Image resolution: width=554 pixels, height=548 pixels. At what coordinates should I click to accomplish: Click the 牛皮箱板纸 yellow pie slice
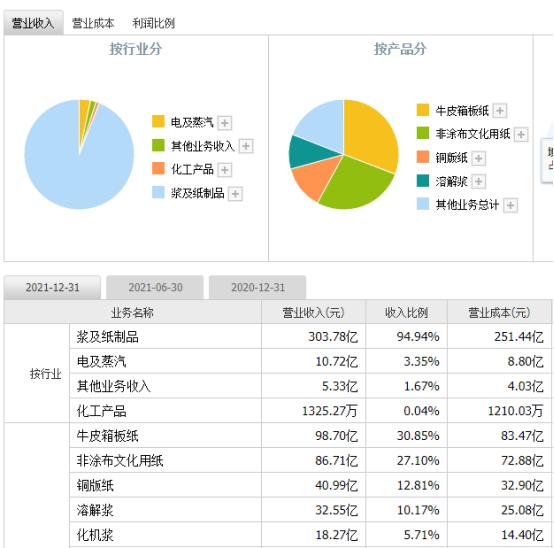coord(367,134)
